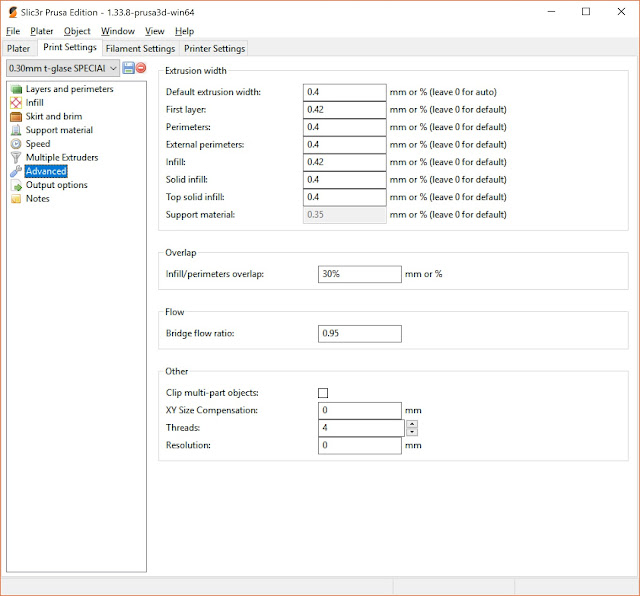
Task: Click Default extrusion width field
Action: (344, 92)
